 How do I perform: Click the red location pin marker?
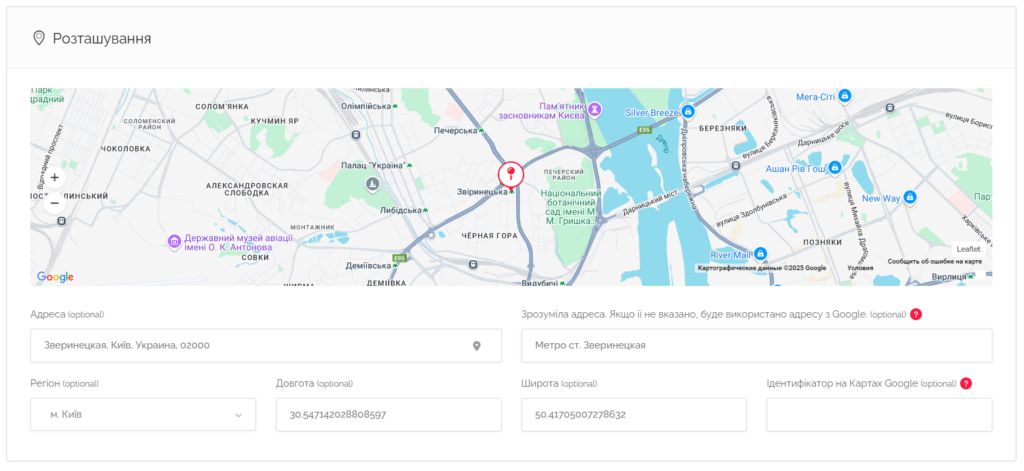(x=511, y=175)
